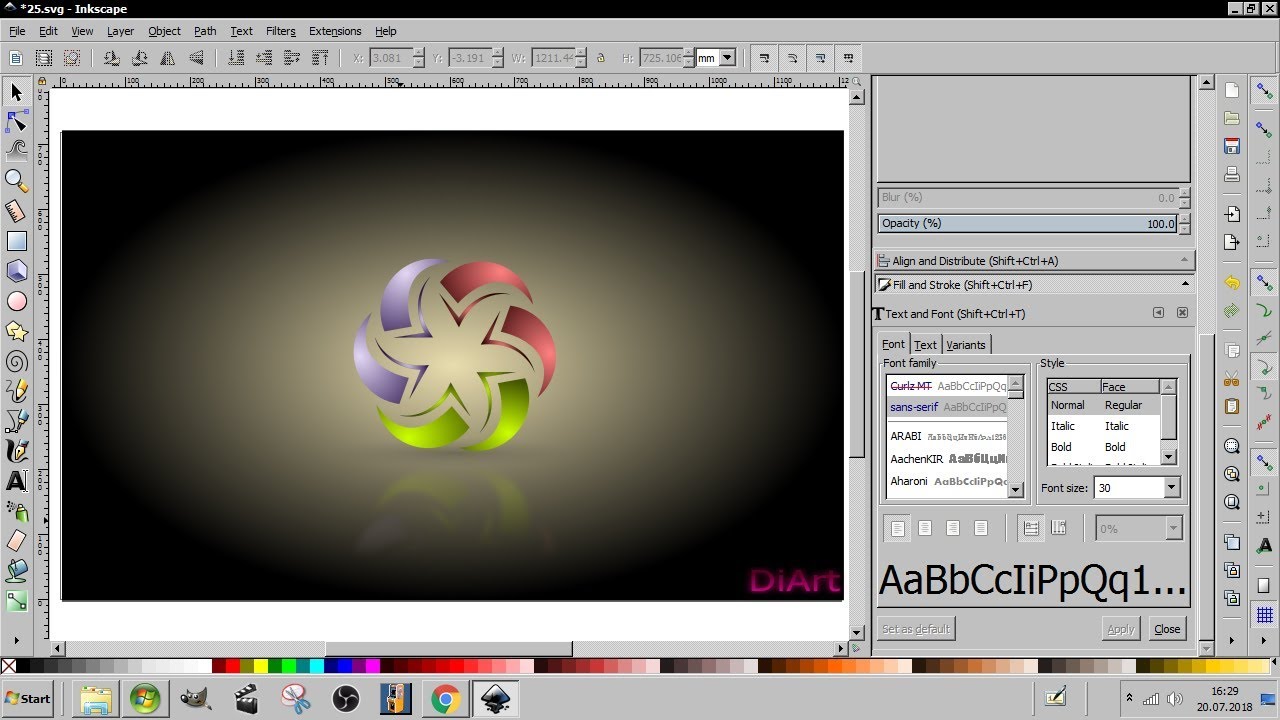The width and height of the screenshot is (1280, 720).
Task: Select the Measure tool
Action: pos(16,211)
